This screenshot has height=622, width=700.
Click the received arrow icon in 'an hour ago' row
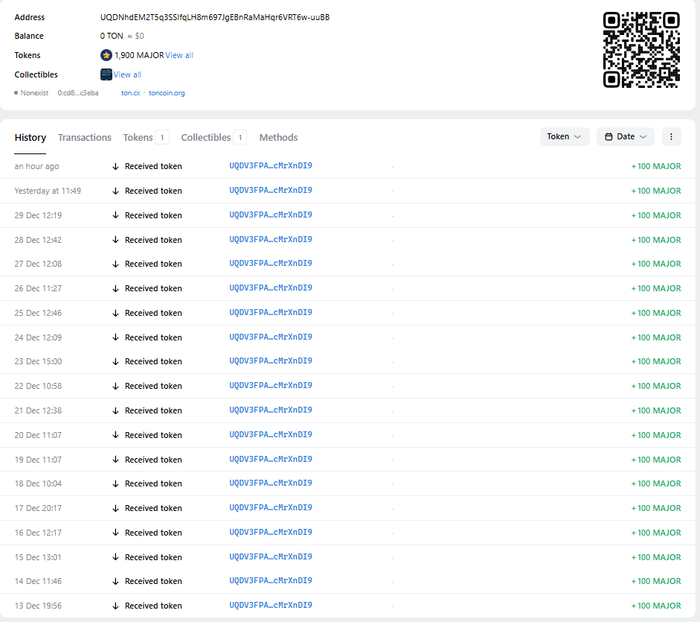[115, 166]
